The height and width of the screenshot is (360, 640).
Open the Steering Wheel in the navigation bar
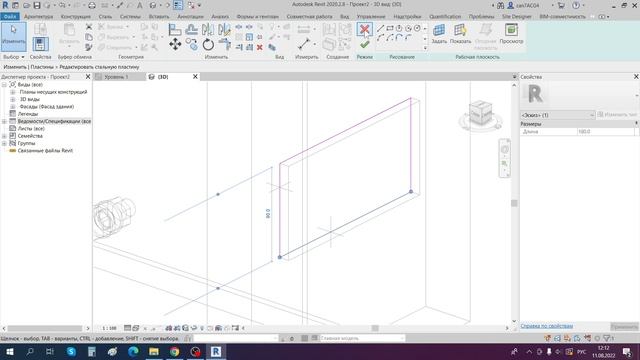pos(504,149)
